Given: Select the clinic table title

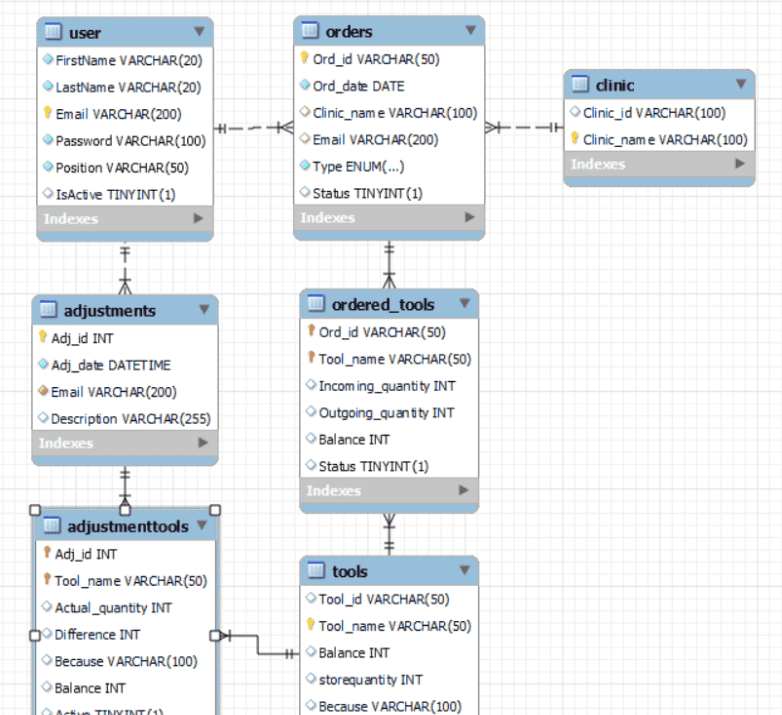Looking at the screenshot, I should point(615,85).
